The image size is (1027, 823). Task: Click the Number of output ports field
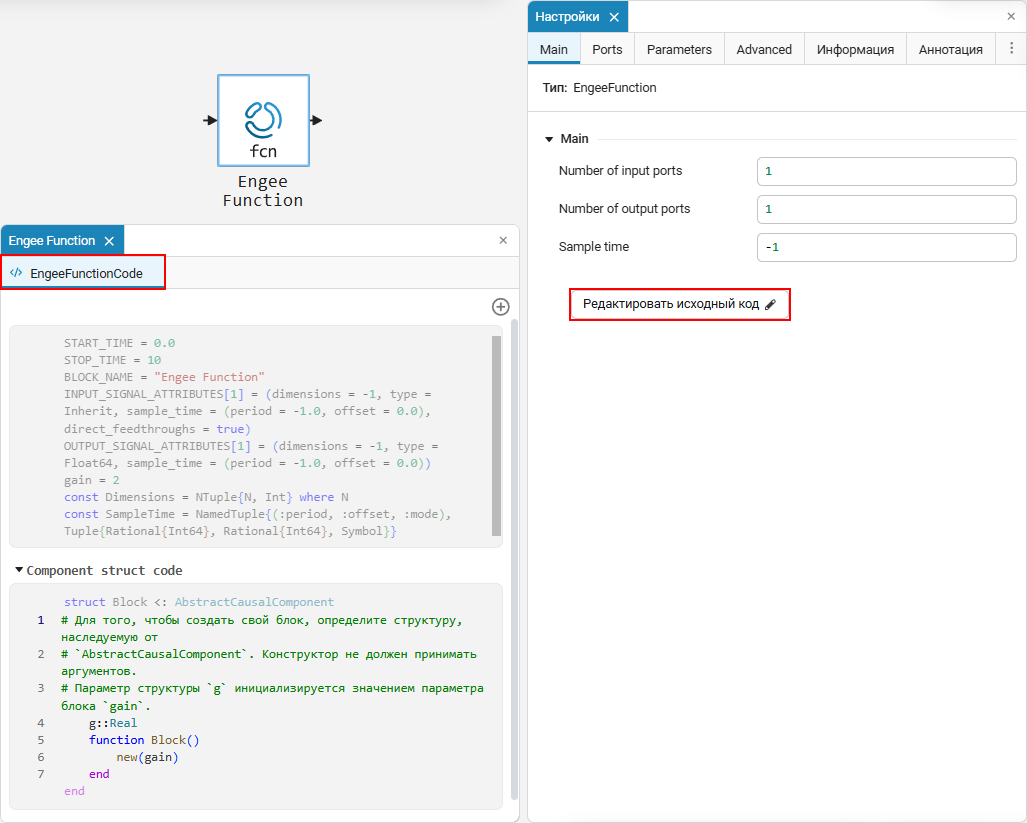click(x=886, y=210)
